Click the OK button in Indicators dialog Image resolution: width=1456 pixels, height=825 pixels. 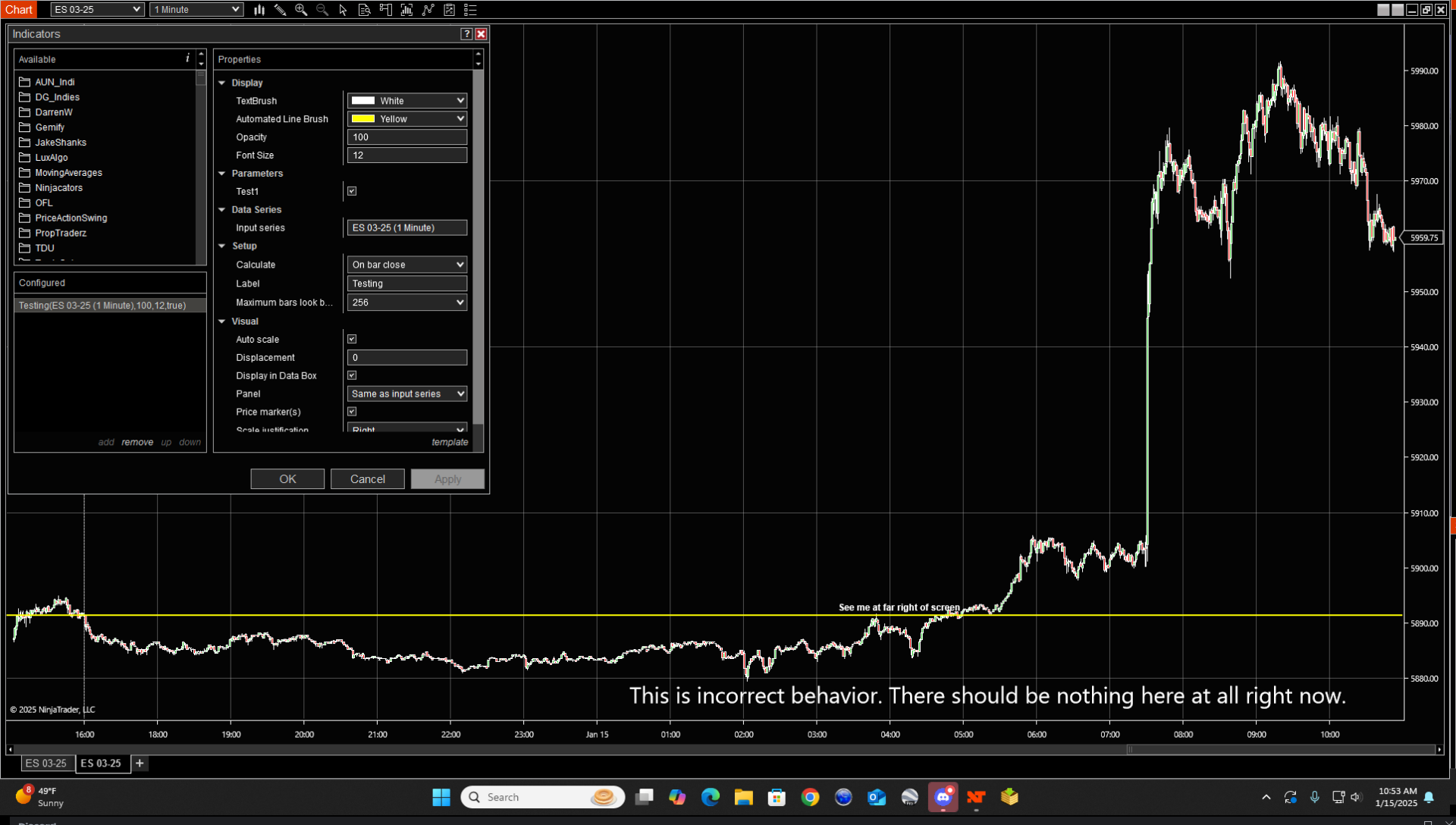[x=287, y=478]
